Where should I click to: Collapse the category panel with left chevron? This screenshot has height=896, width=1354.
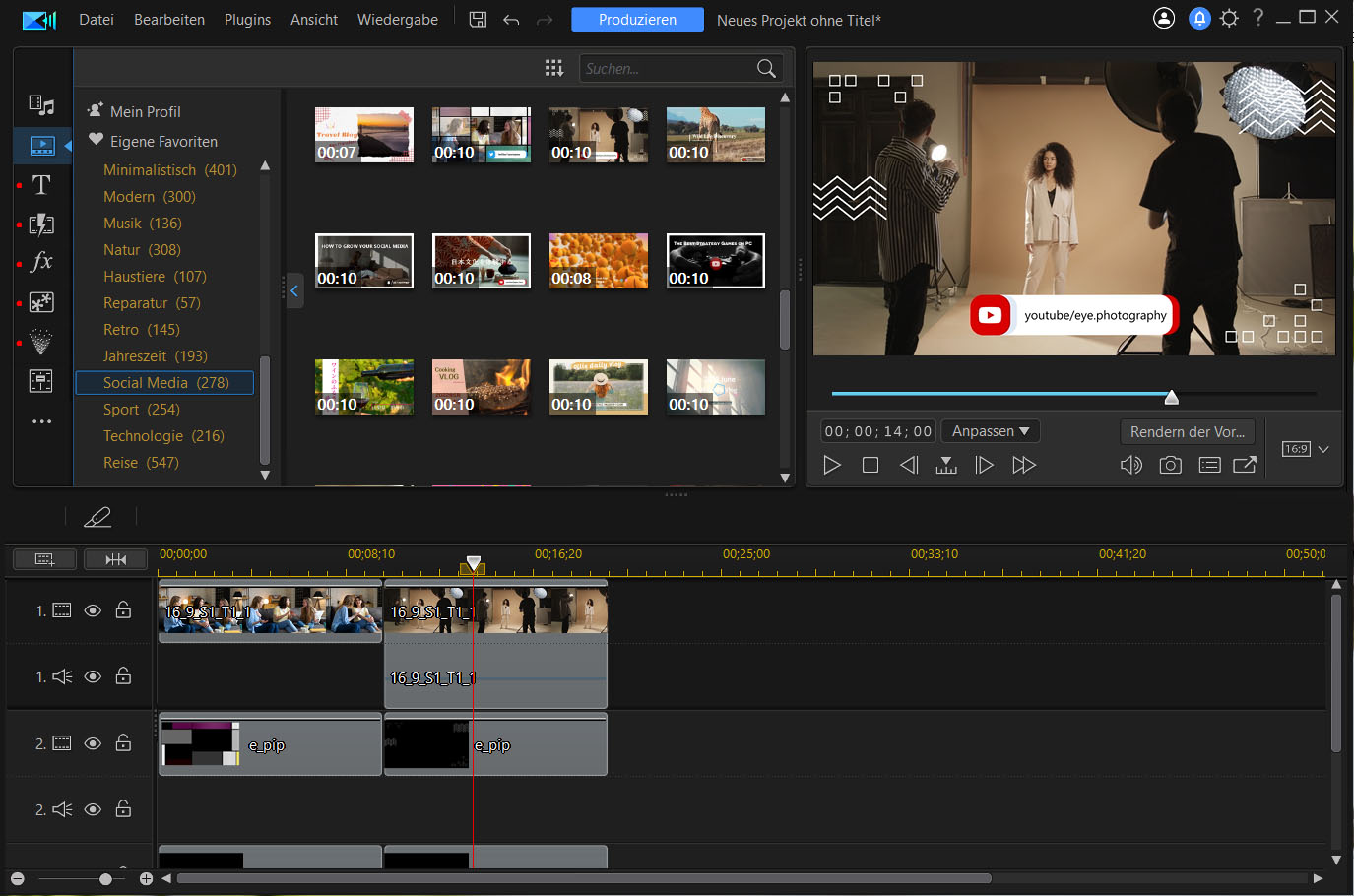pyautogui.click(x=293, y=290)
